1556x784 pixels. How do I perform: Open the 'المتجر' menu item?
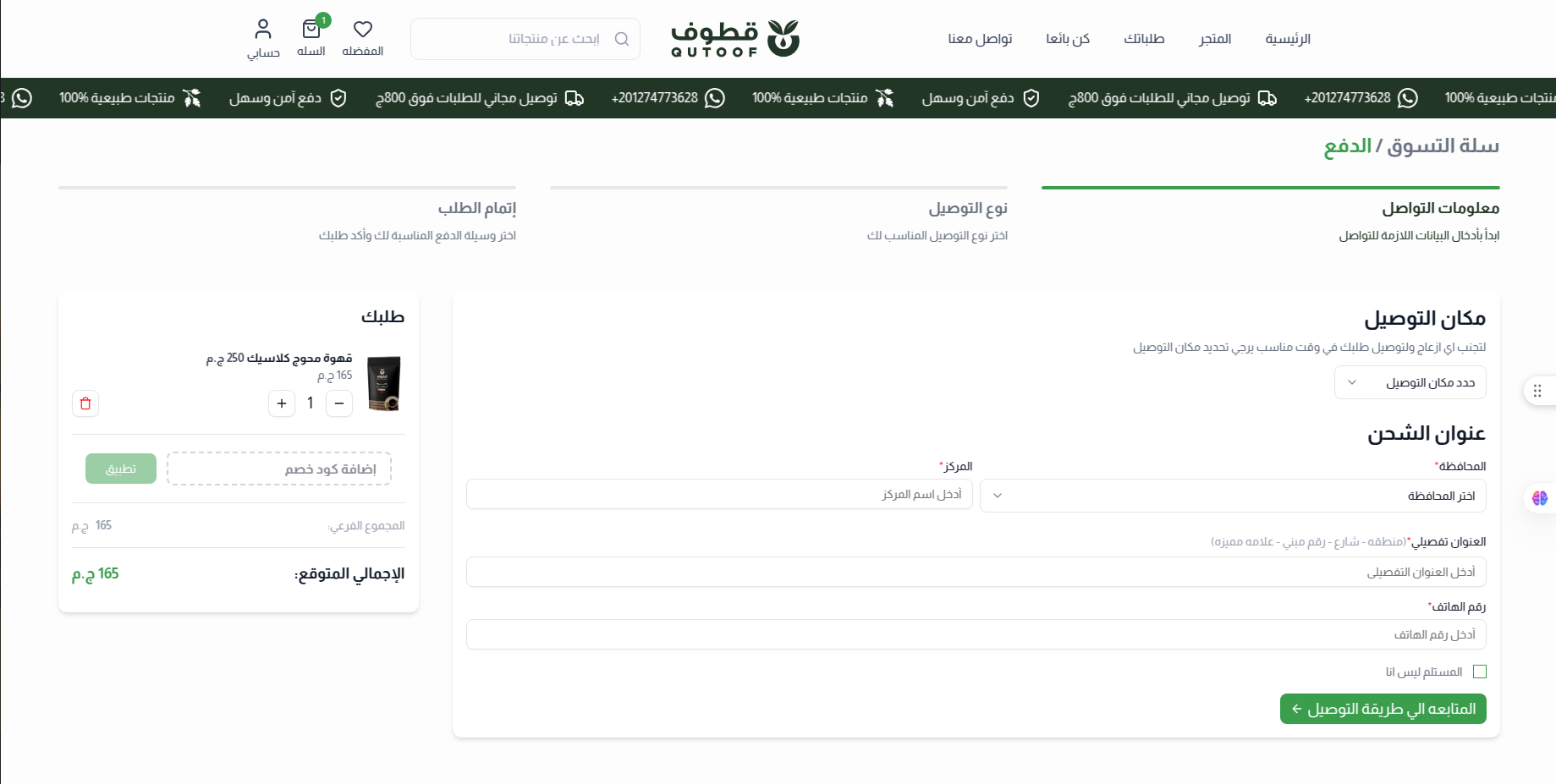(1214, 39)
